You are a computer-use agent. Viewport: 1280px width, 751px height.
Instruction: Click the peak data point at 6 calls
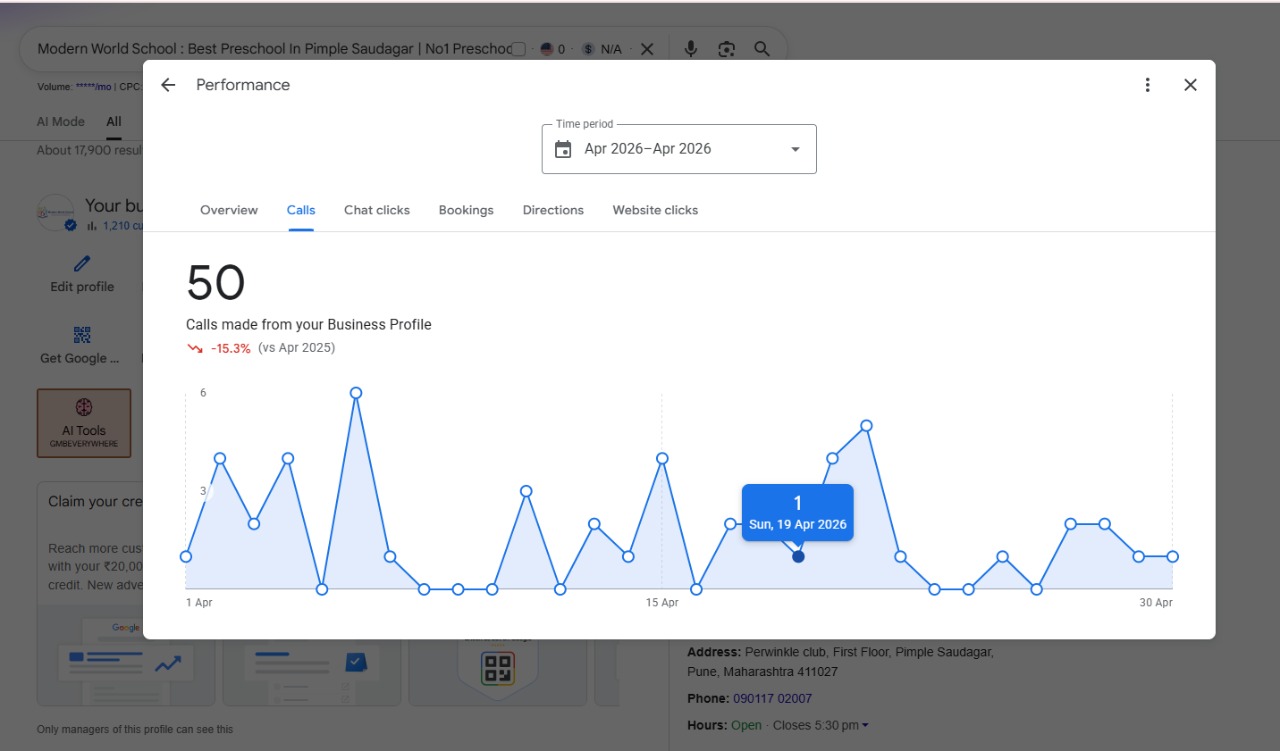point(356,393)
